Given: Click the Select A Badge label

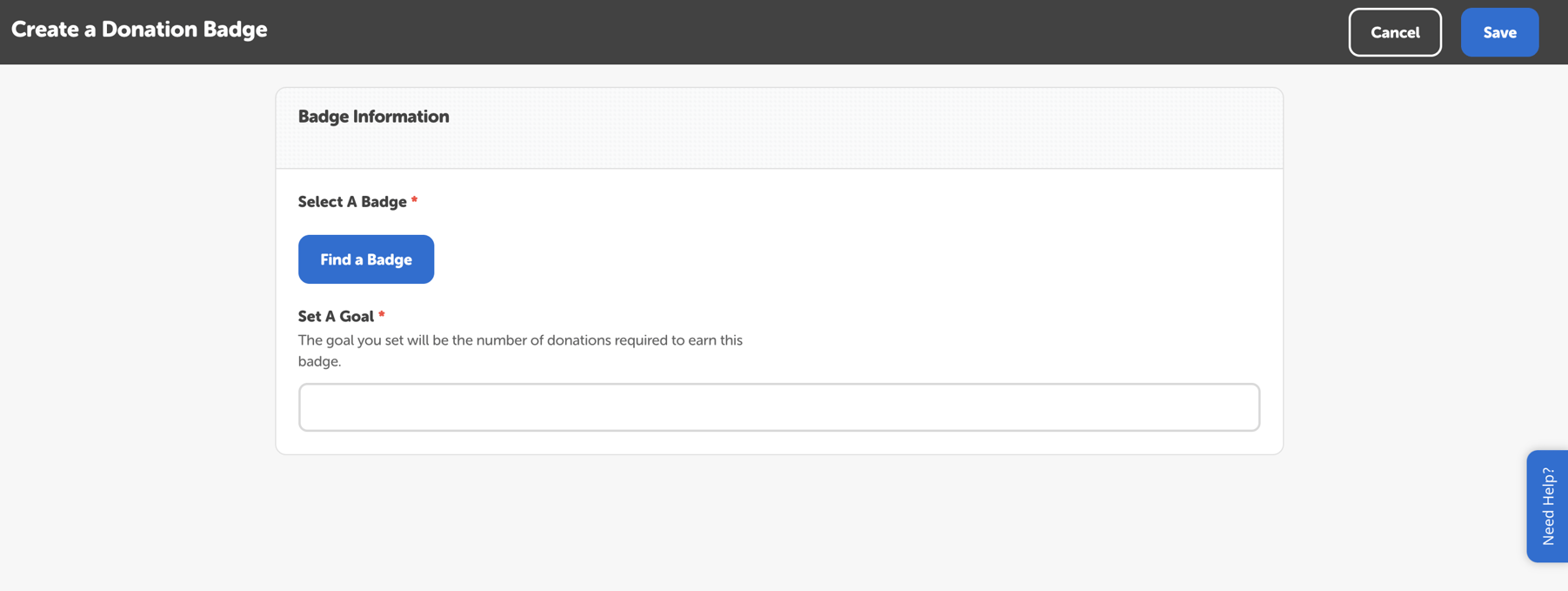Looking at the screenshot, I should click(352, 202).
